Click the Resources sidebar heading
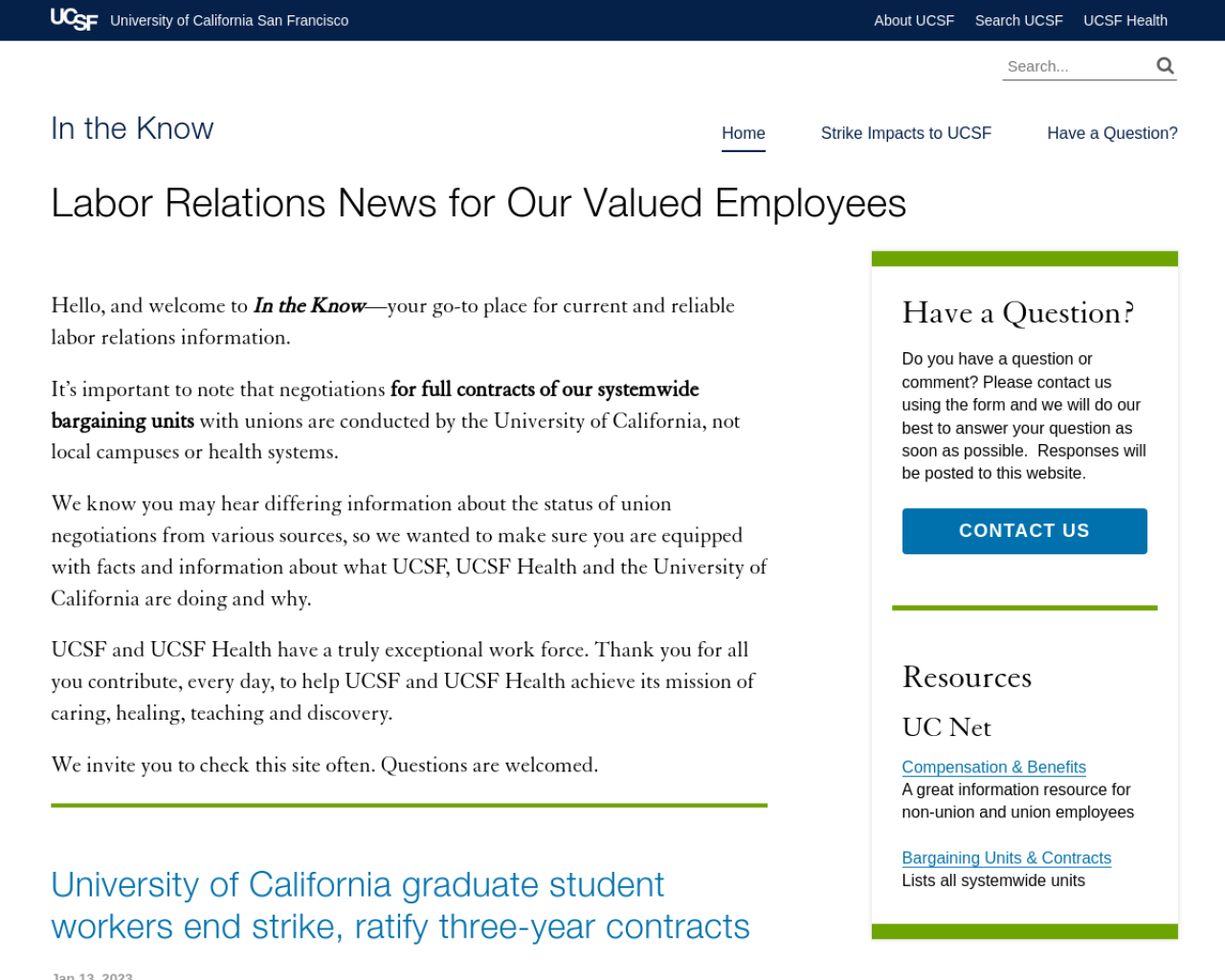 (967, 677)
